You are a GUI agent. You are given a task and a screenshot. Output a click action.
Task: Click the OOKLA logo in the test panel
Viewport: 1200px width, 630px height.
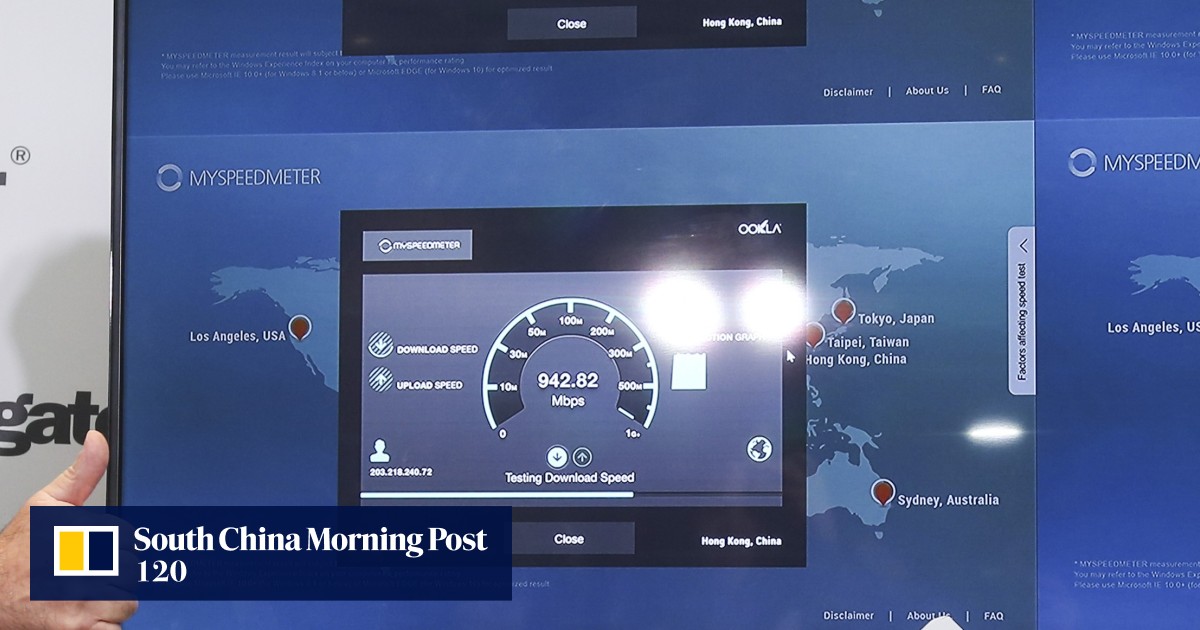[x=759, y=229]
